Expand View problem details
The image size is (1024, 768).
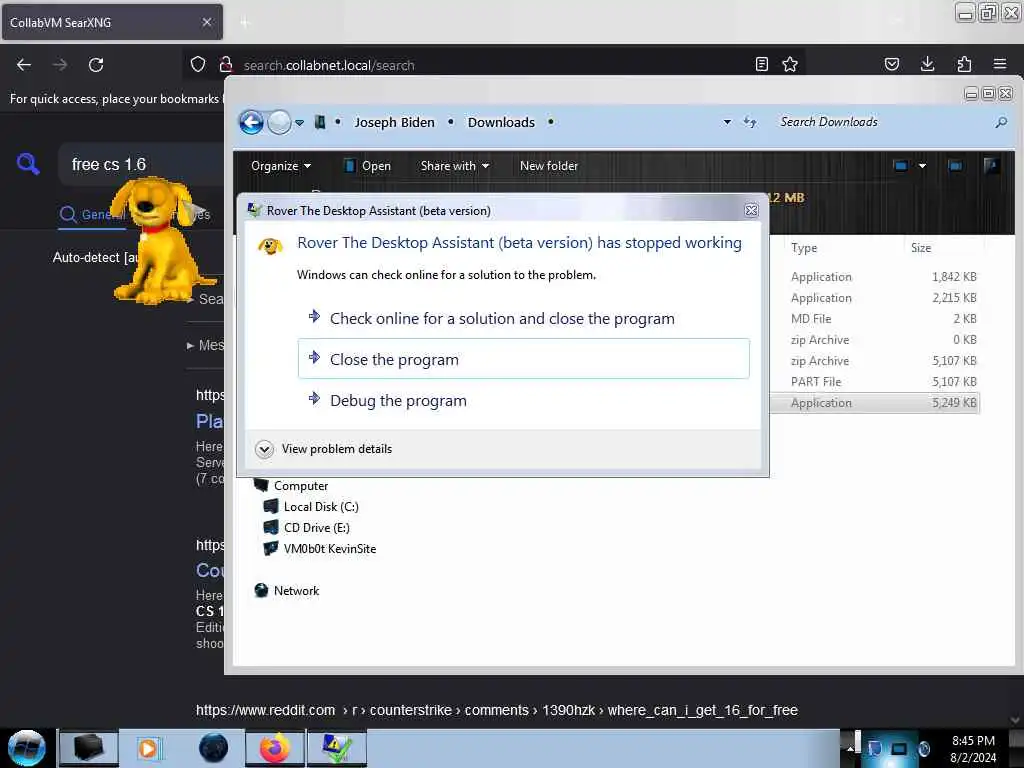pyautogui.click(x=324, y=449)
